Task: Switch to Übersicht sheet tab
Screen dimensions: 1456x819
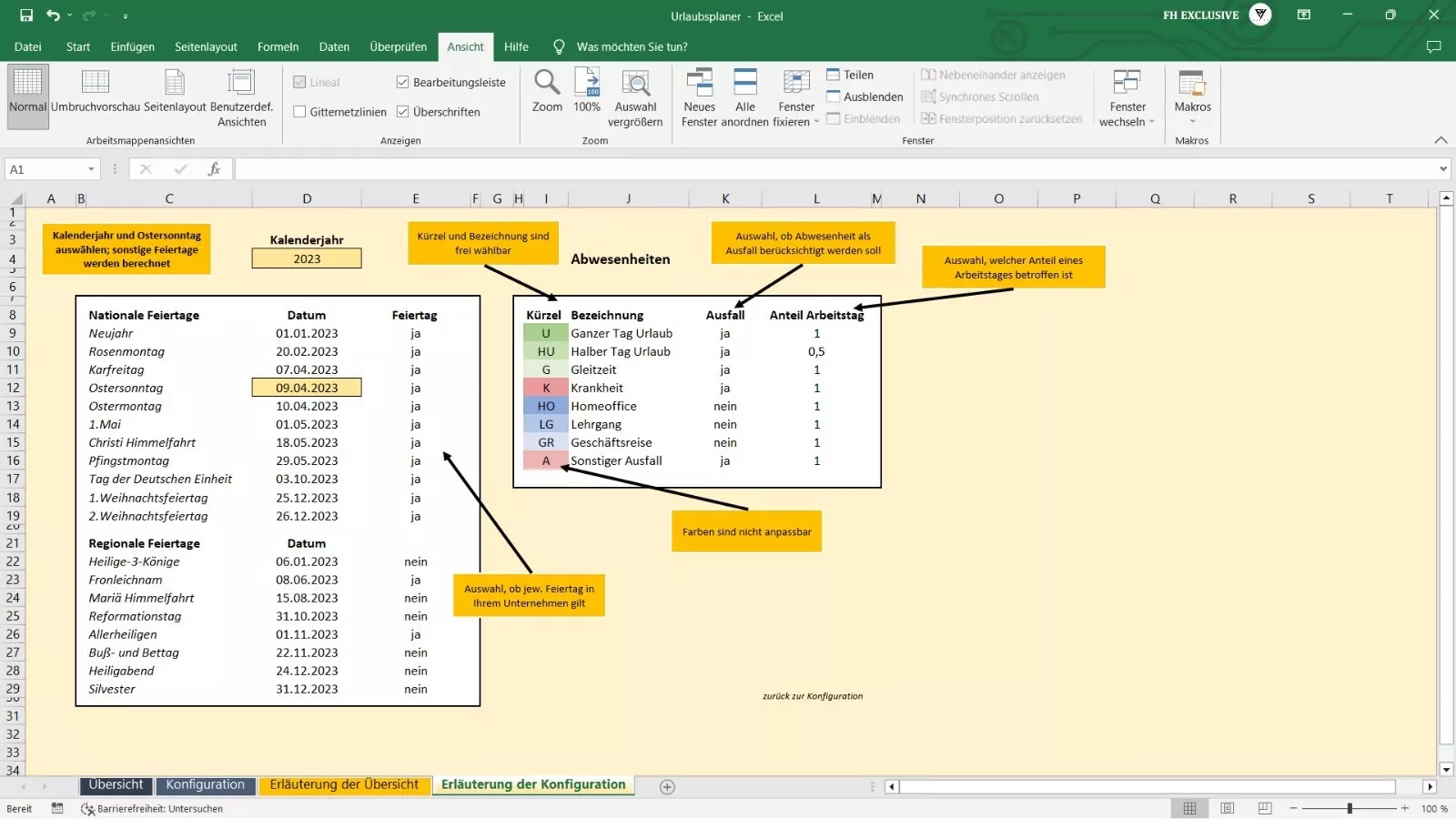Action: point(116,785)
